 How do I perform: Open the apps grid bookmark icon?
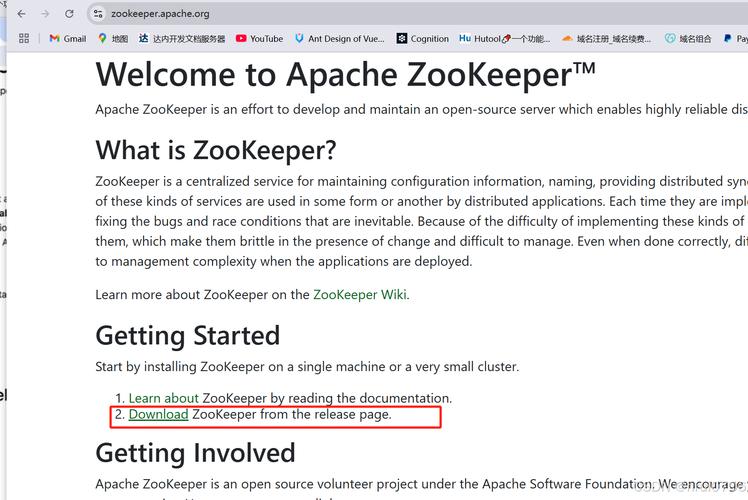24,39
